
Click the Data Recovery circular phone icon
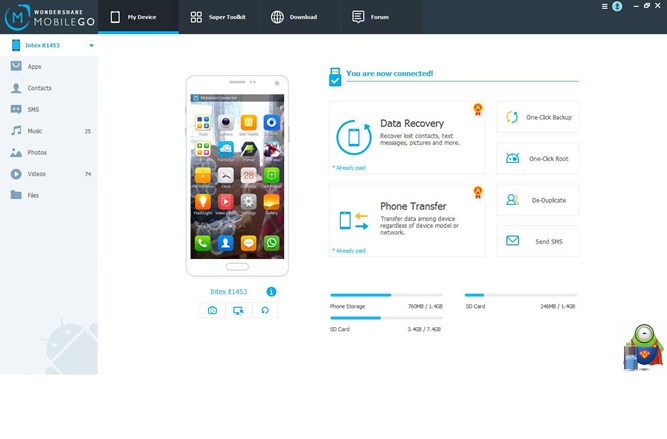354,137
